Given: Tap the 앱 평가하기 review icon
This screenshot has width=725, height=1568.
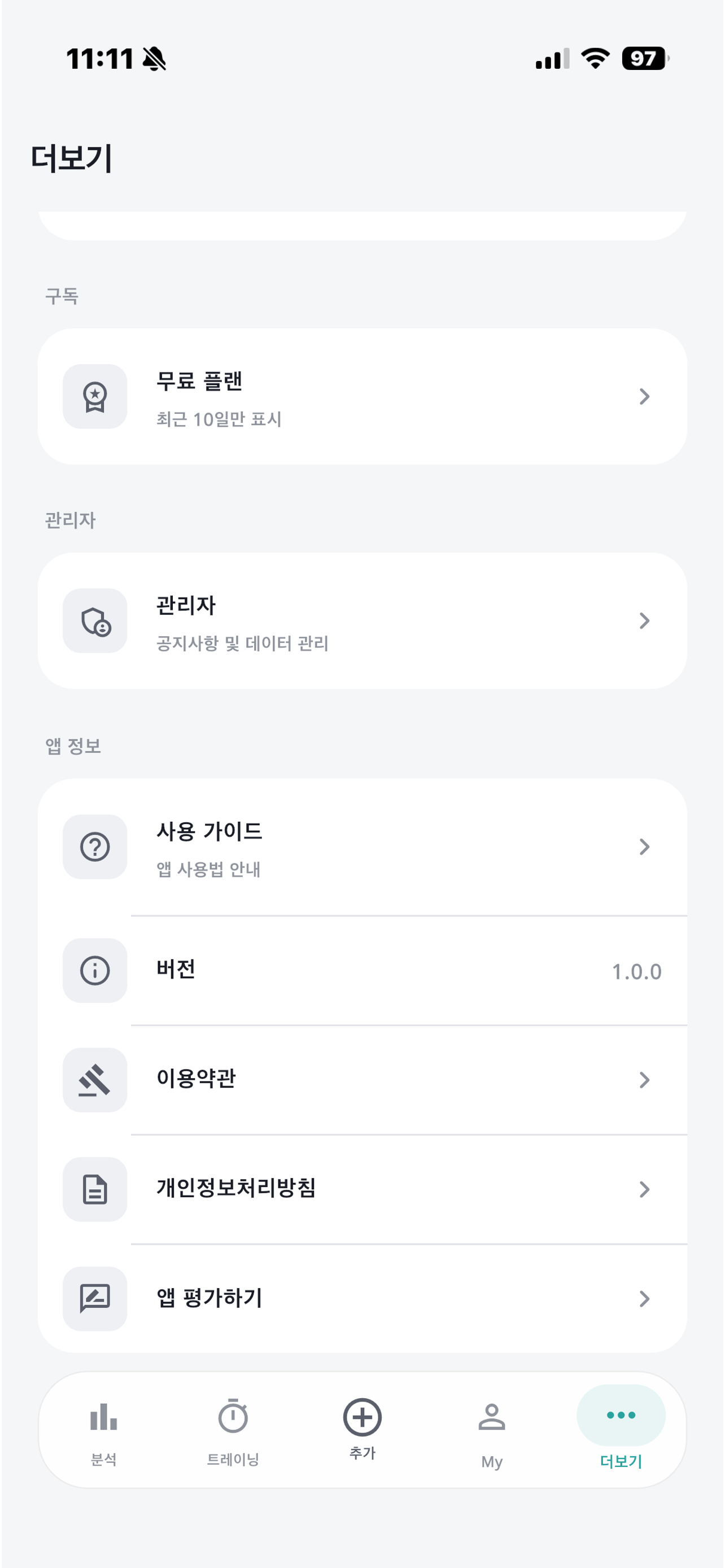Looking at the screenshot, I should tap(95, 1299).
